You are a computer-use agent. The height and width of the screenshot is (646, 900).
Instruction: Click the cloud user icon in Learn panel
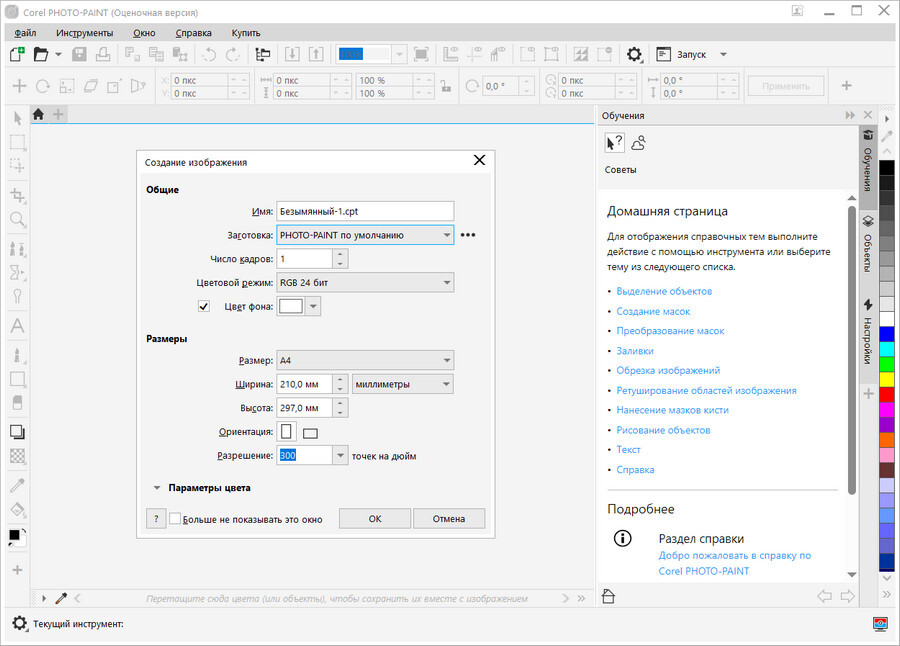pyautogui.click(x=638, y=143)
